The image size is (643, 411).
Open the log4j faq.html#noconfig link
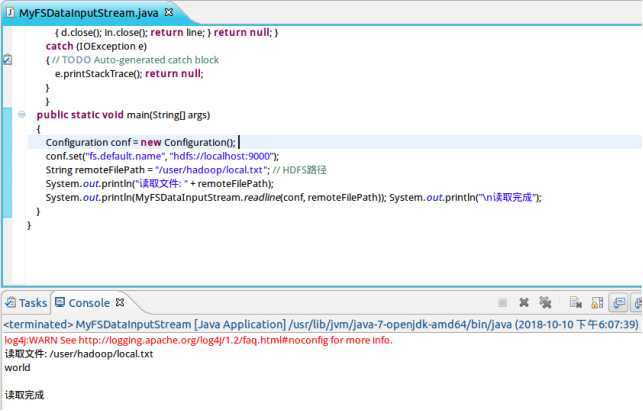203,340
